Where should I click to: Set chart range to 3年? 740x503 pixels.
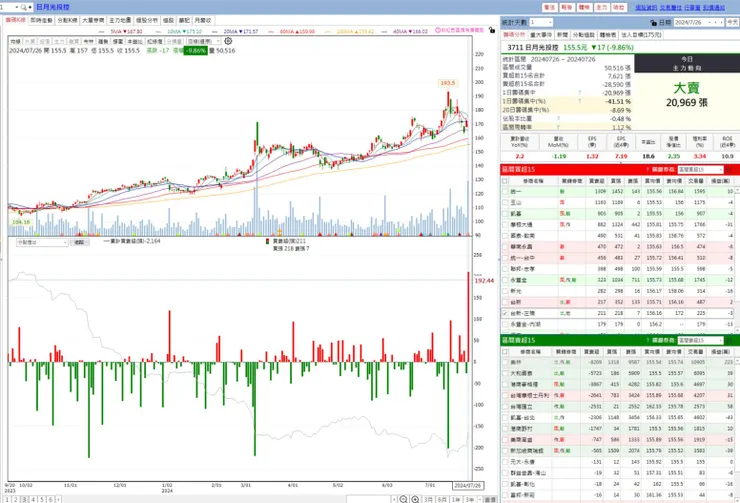[x=470, y=499]
